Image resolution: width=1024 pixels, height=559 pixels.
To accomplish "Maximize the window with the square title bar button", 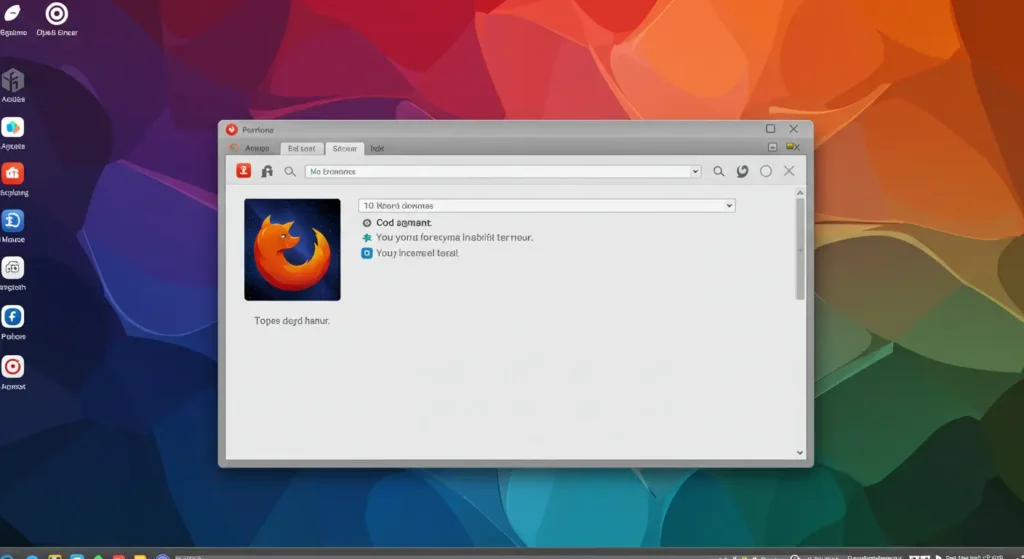I will point(771,129).
